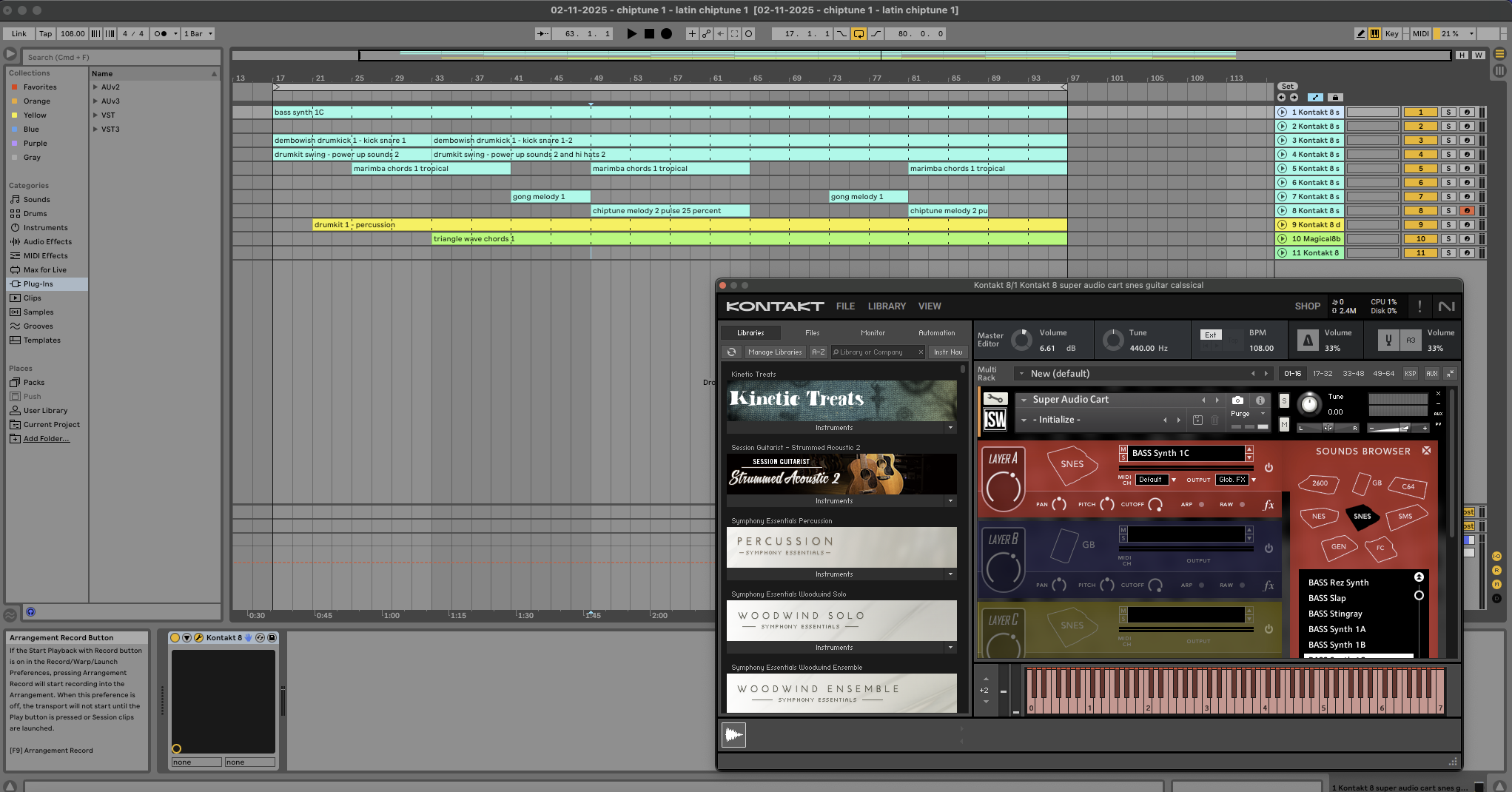Toggle the Punch-Out switch
The width and height of the screenshot is (1512, 792).
point(876,33)
